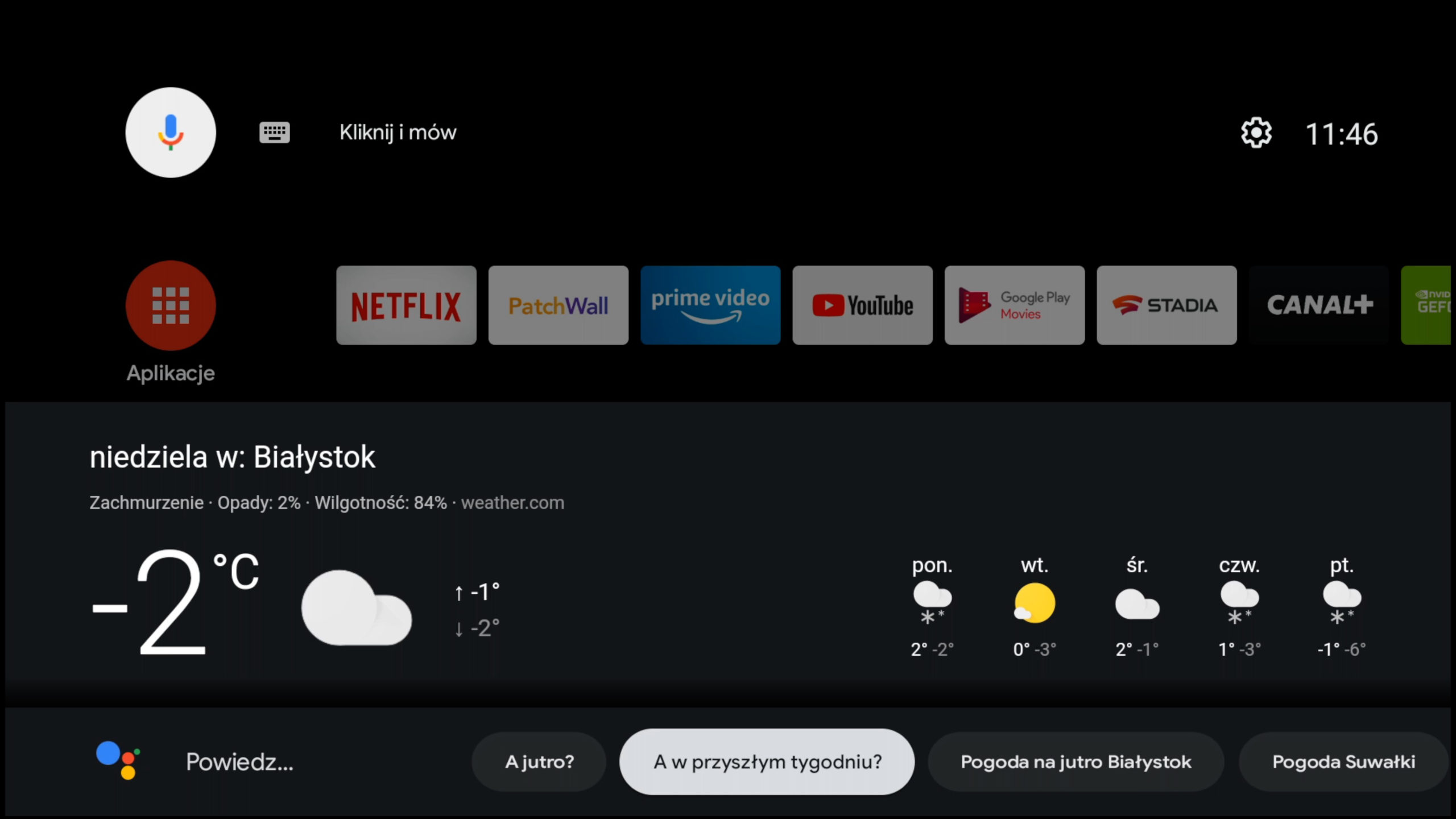Choose 'Pogoda na jutro Białystok' chip

[x=1076, y=762]
